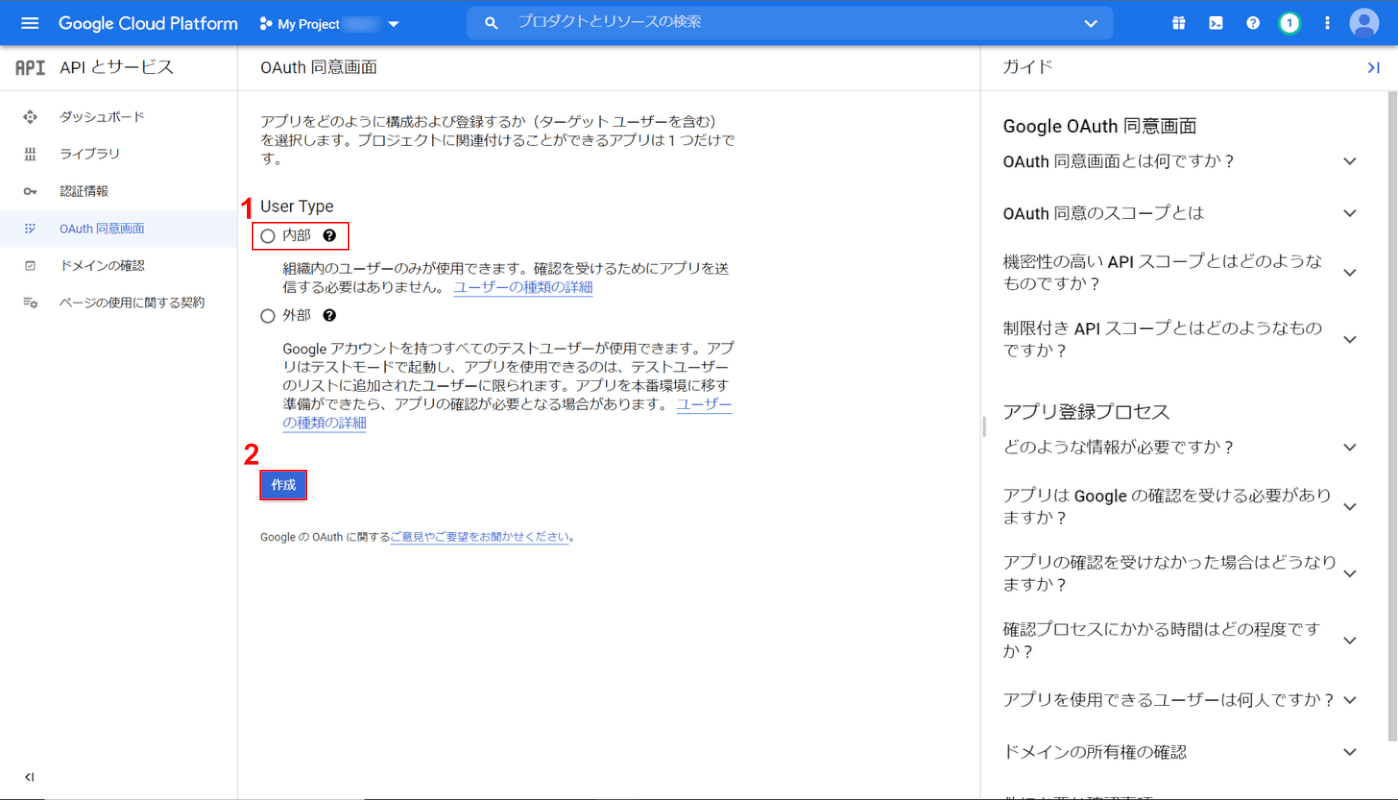Open OAuth 同意画面 in the sidebar
Viewport: 1398px width, 800px height.
click(118, 228)
